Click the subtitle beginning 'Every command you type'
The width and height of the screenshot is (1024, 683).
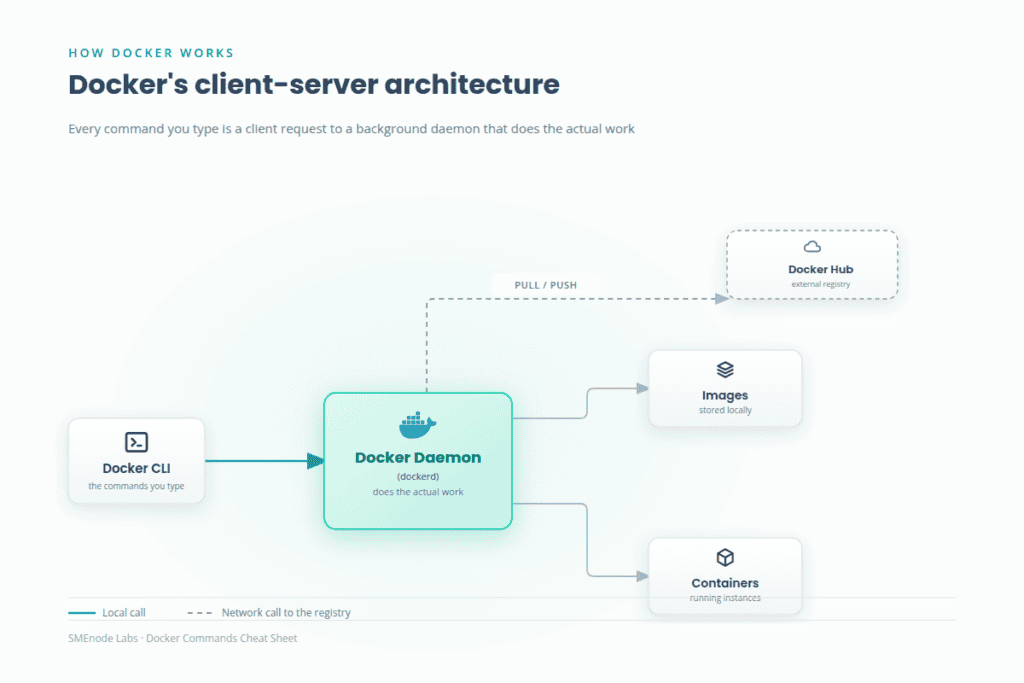351,129
